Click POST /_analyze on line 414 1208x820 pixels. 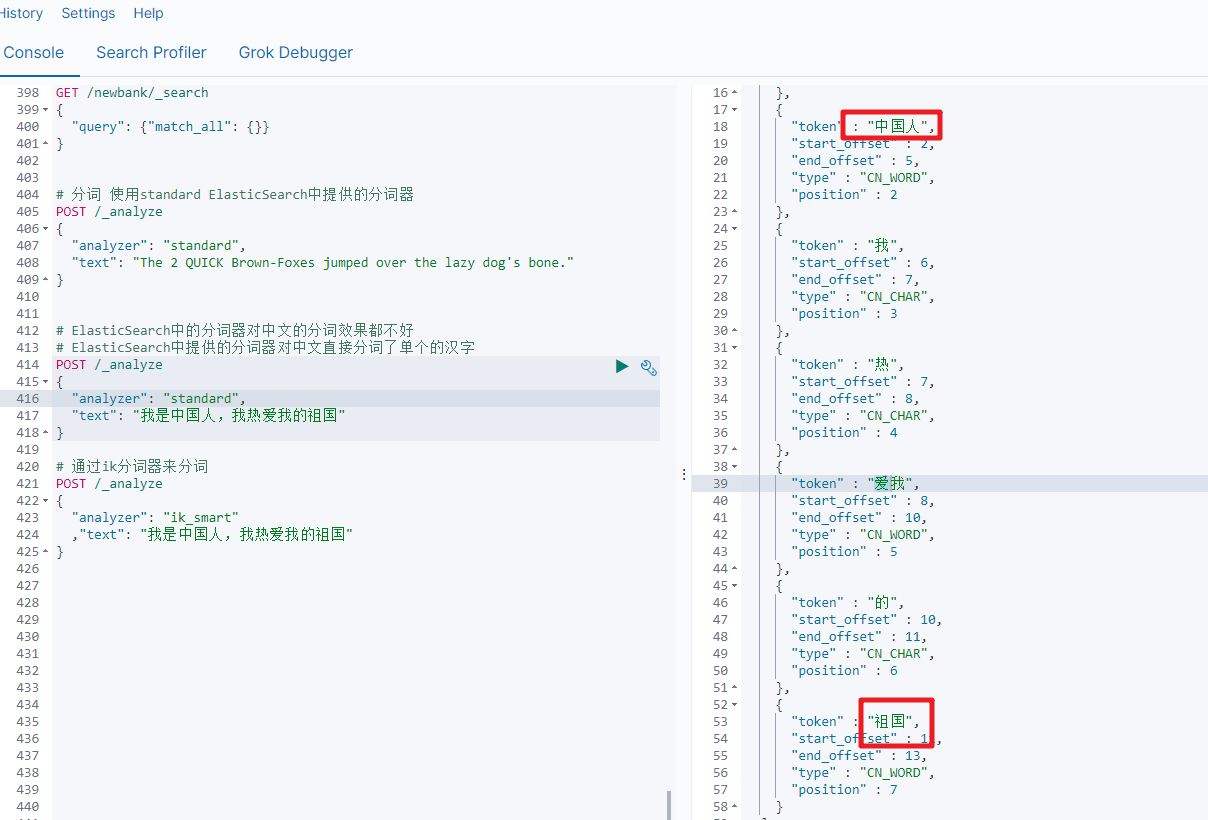(109, 365)
